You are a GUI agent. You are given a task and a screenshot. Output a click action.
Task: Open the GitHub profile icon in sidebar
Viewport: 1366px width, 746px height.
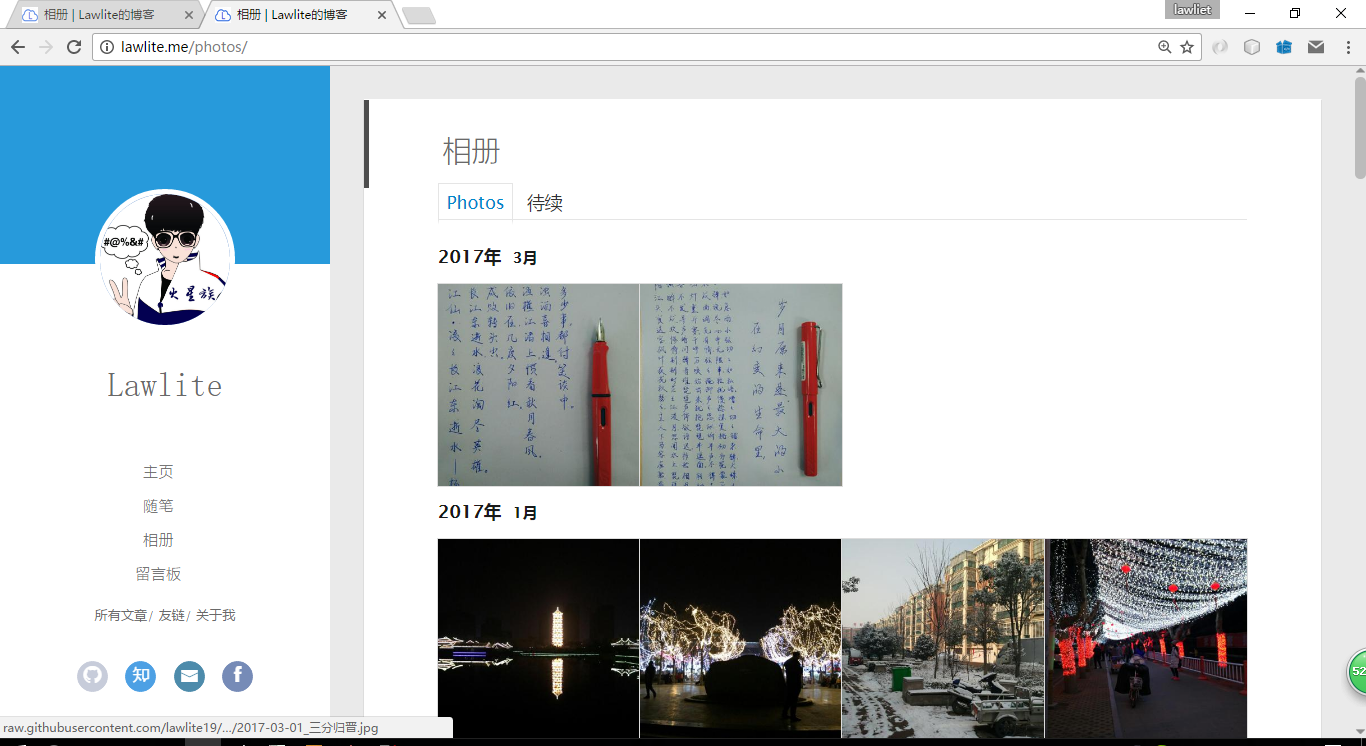coord(92,676)
